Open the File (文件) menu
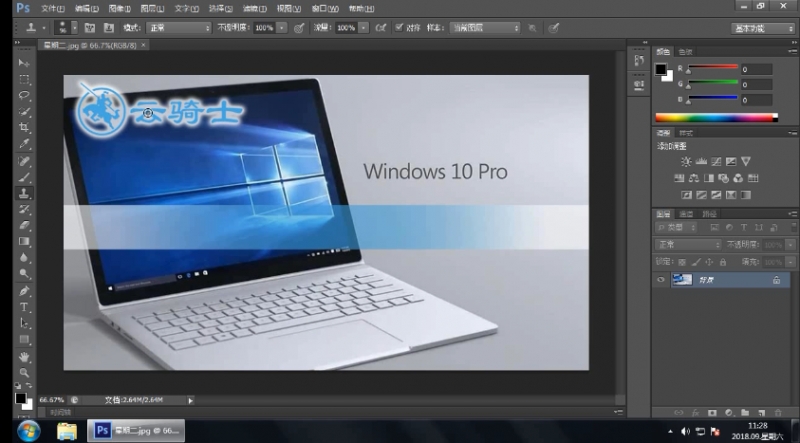Image resolution: width=800 pixels, height=443 pixels. (x=53, y=9)
